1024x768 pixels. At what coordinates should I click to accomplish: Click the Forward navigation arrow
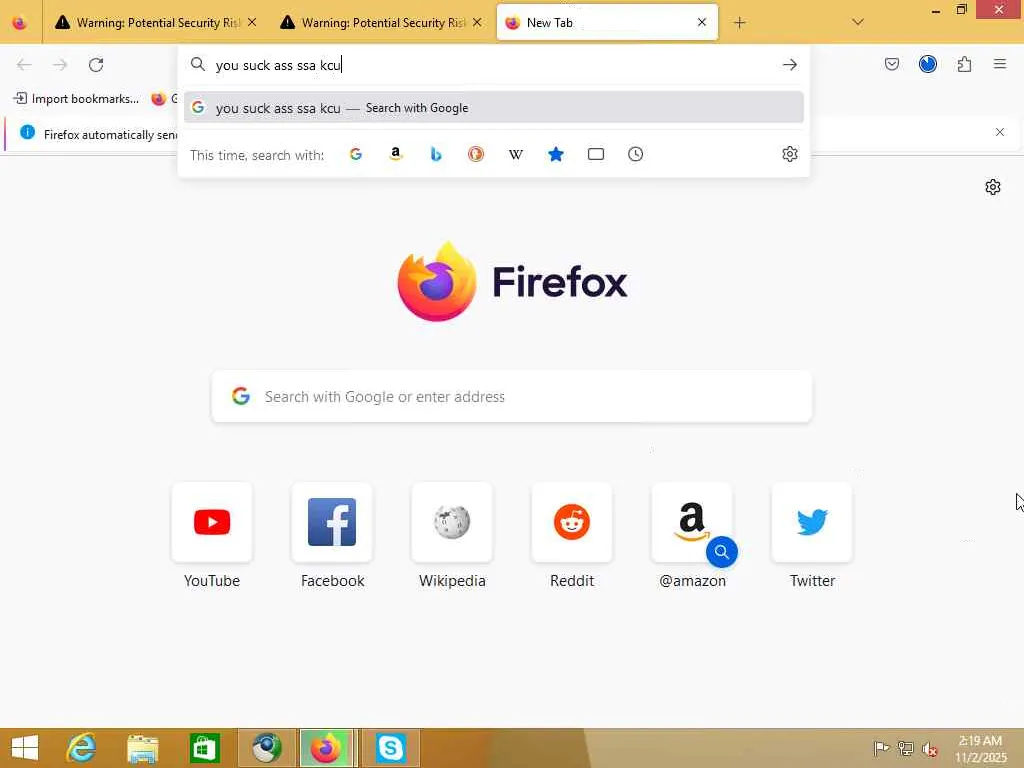[x=60, y=65]
